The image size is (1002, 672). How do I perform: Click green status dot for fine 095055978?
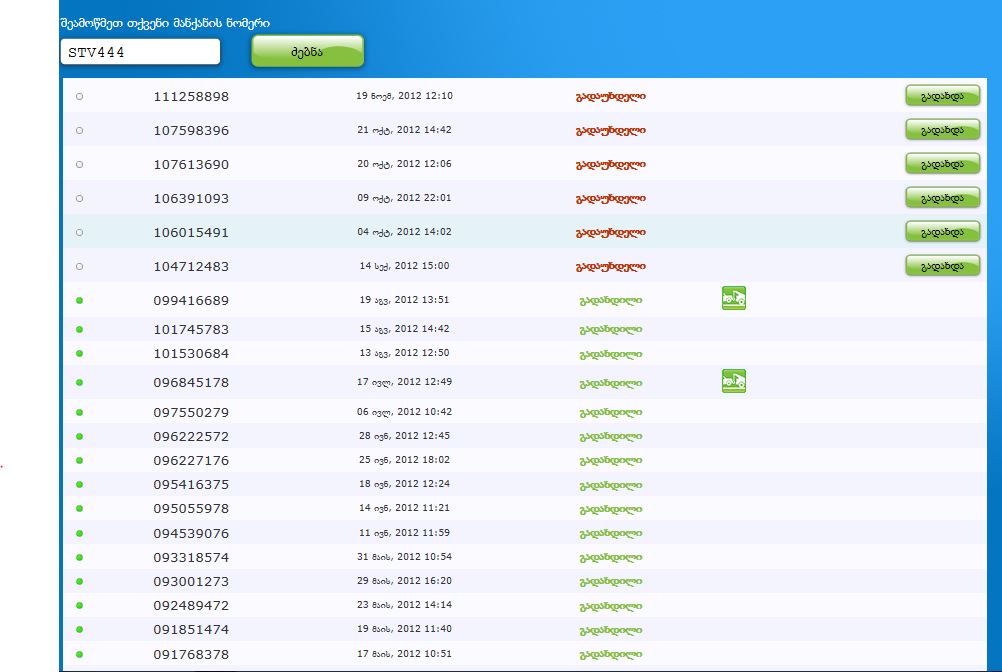[x=79, y=508]
